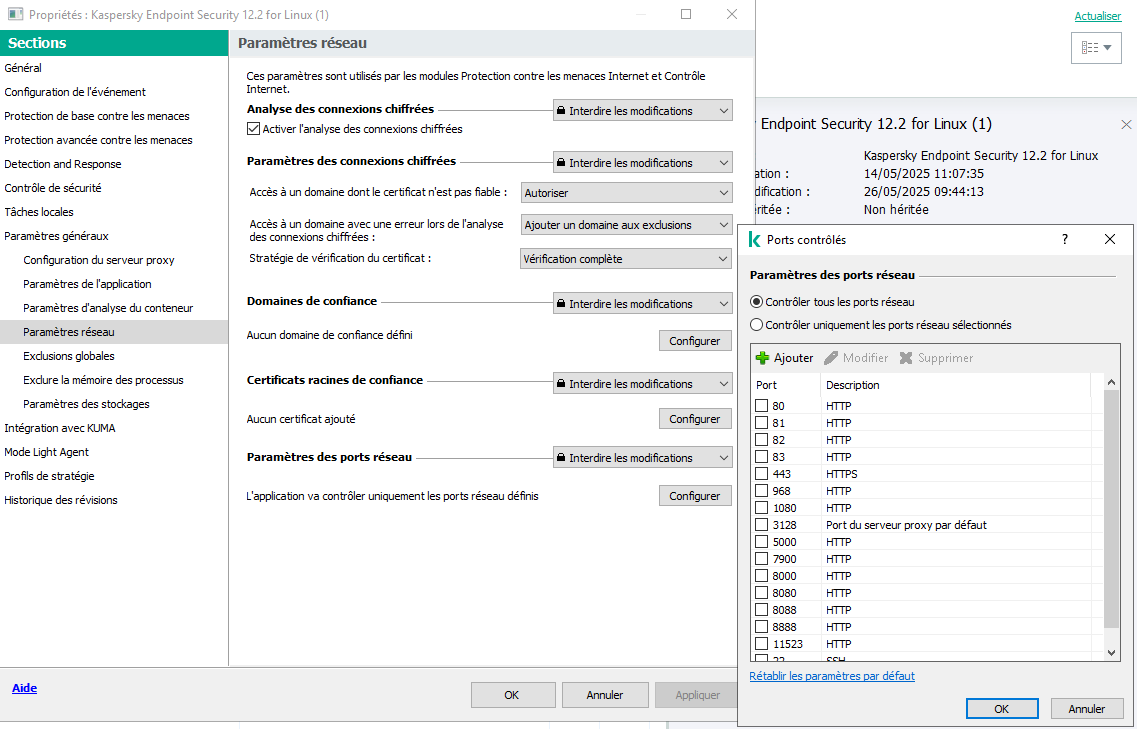Select Exclusions globales

(x=69, y=355)
